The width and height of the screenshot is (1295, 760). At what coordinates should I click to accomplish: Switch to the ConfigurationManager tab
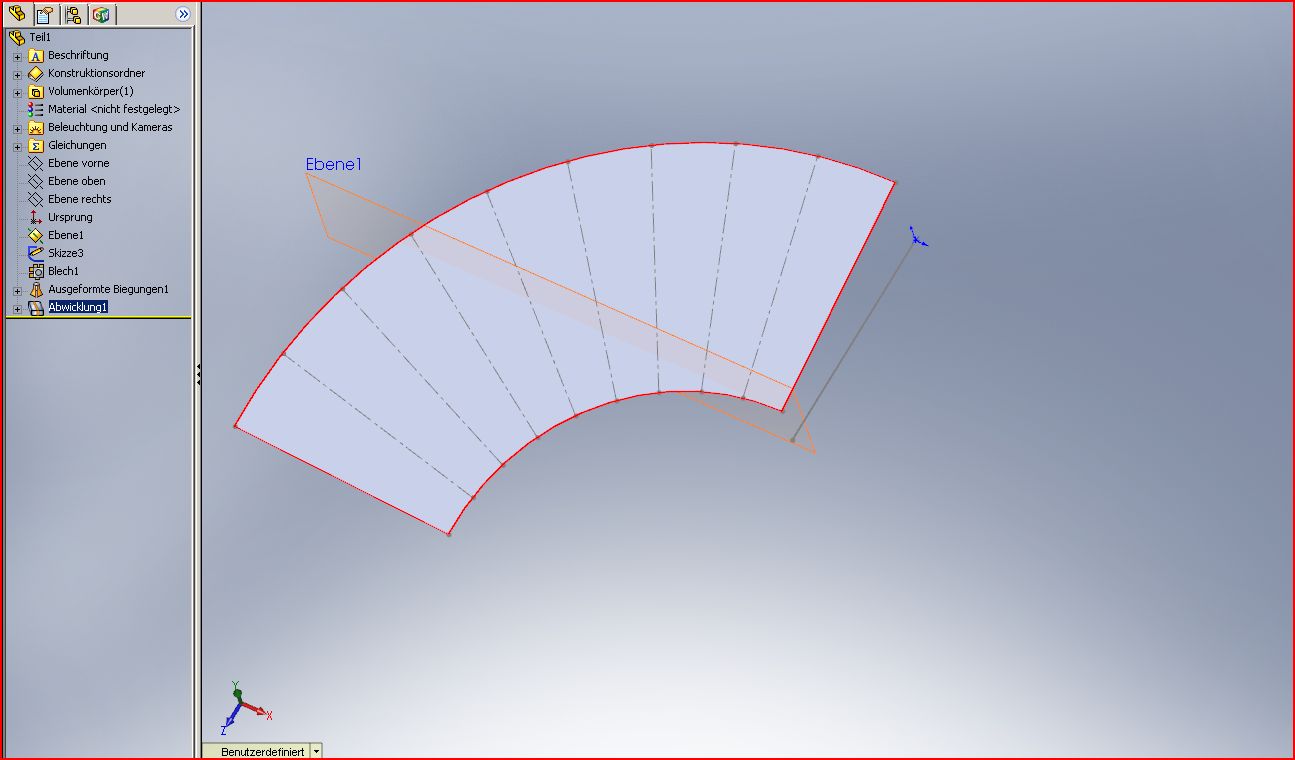pos(73,14)
